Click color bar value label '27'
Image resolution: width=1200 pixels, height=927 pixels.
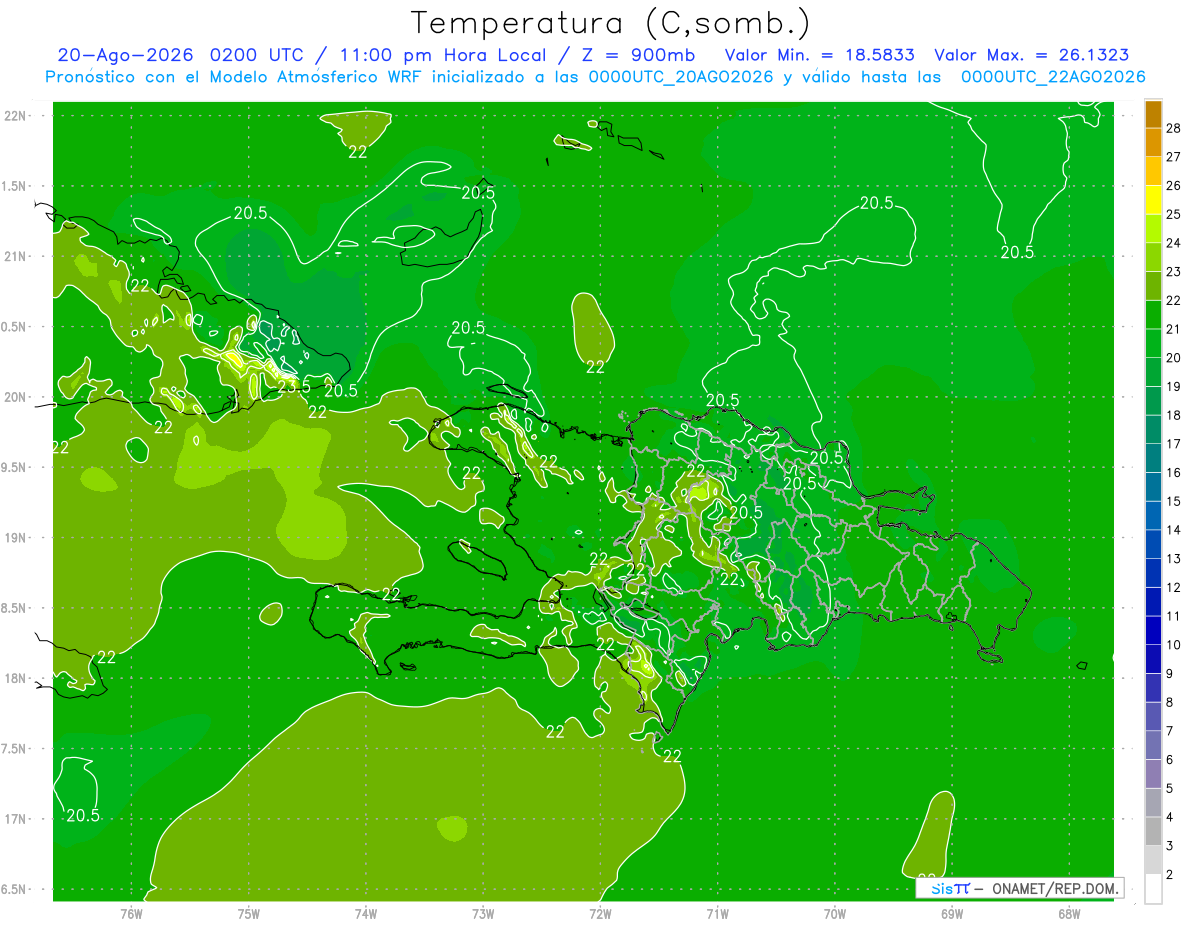pos(1175,157)
